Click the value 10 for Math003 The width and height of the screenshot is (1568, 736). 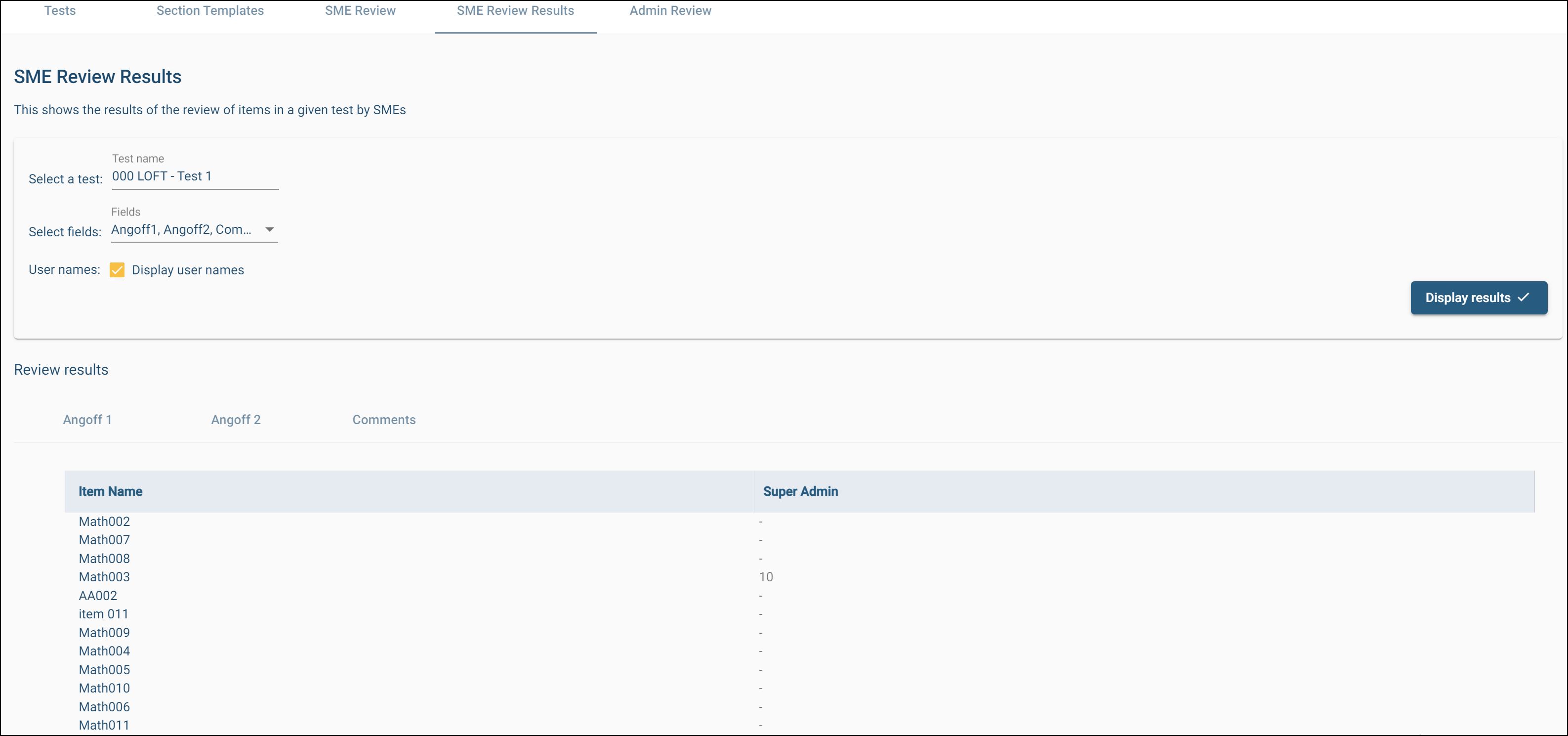coord(766,577)
